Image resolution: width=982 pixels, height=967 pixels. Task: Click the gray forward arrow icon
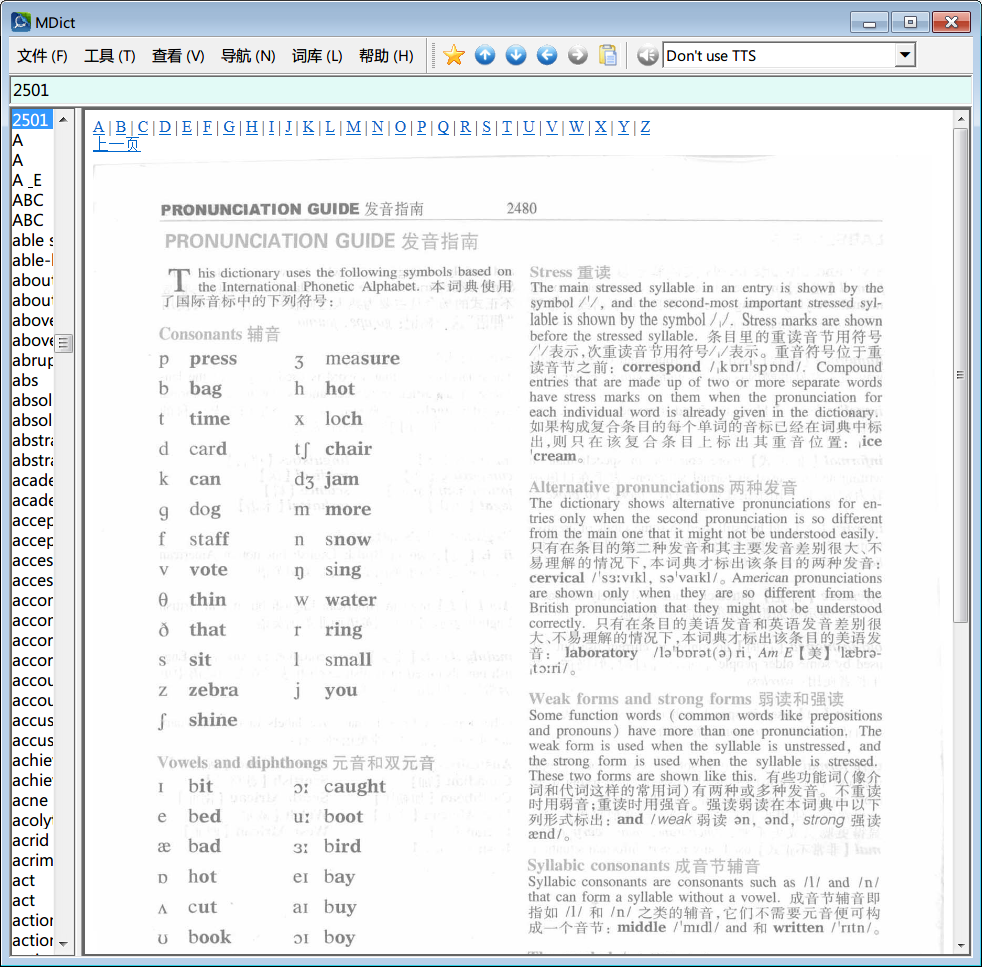tap(577, 56)
